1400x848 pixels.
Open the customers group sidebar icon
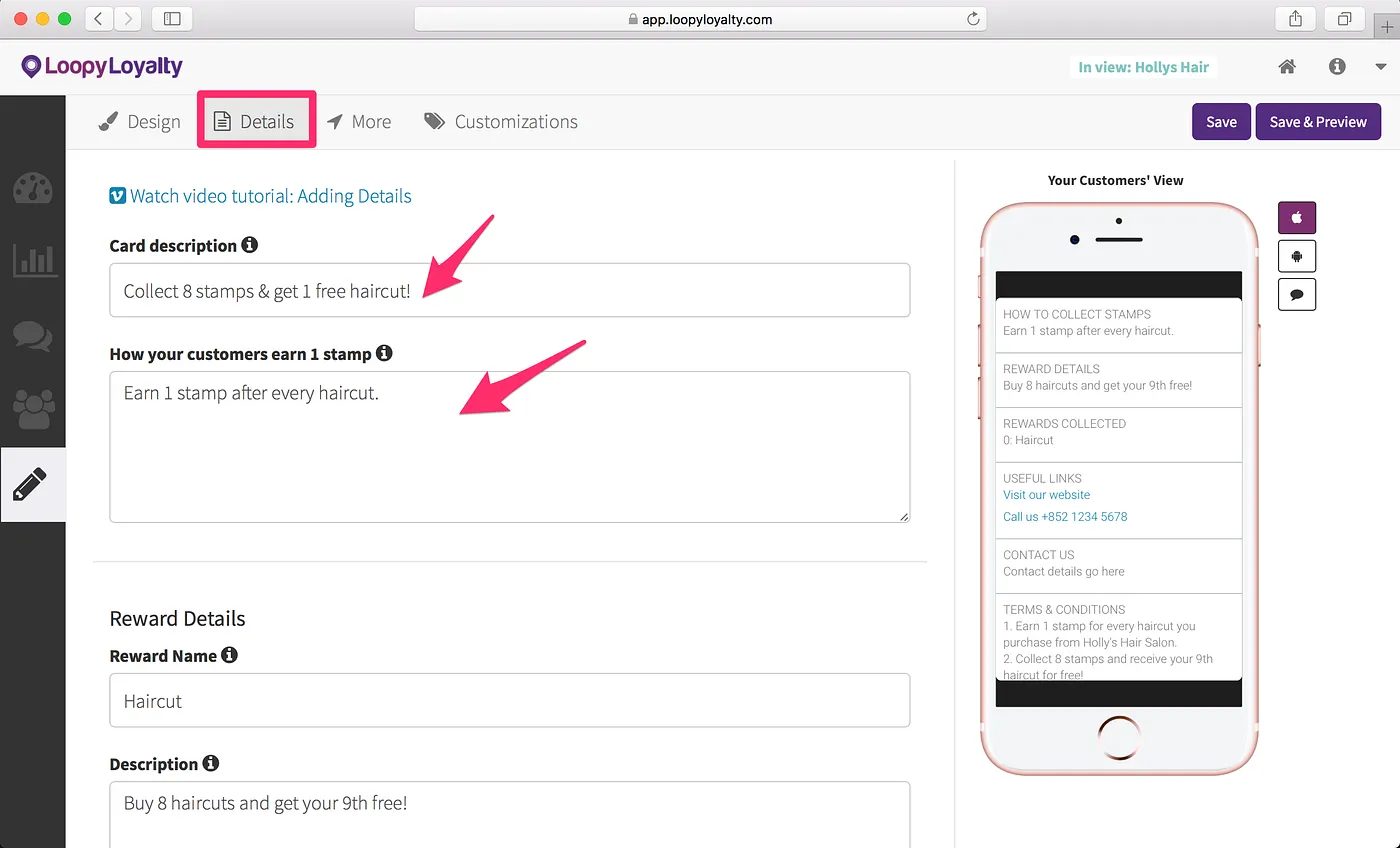click(33, 409)
